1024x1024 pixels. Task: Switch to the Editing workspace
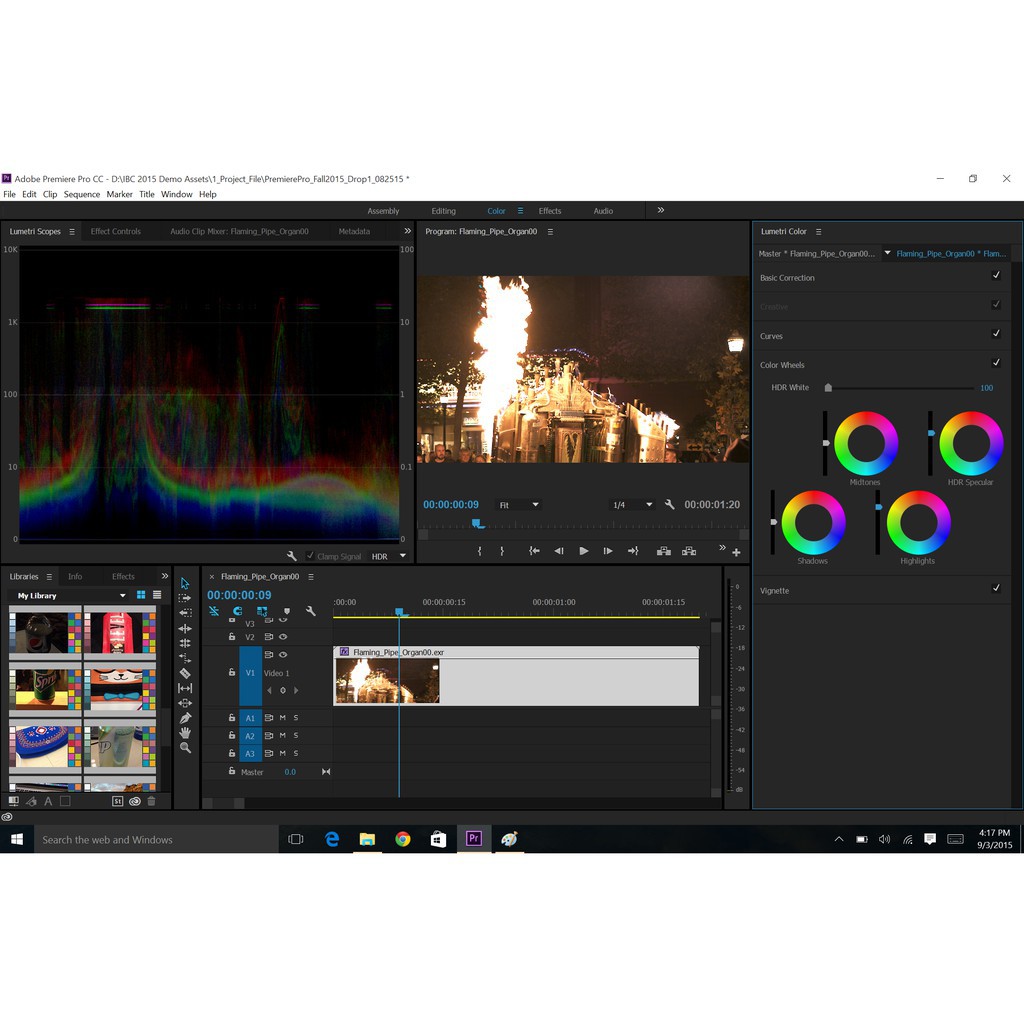[443, 211]
